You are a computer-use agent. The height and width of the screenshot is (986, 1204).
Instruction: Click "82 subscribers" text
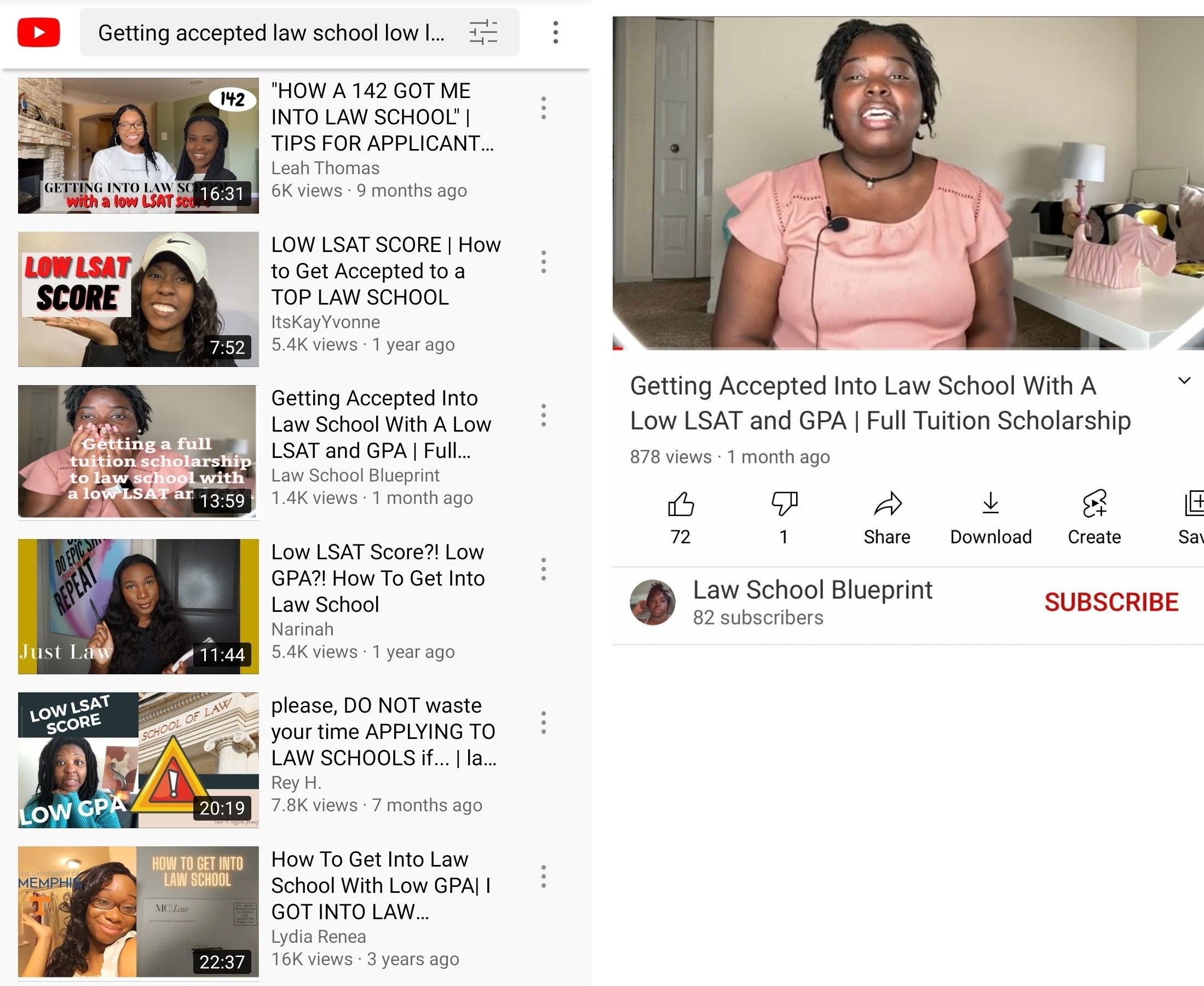[758, 617]
